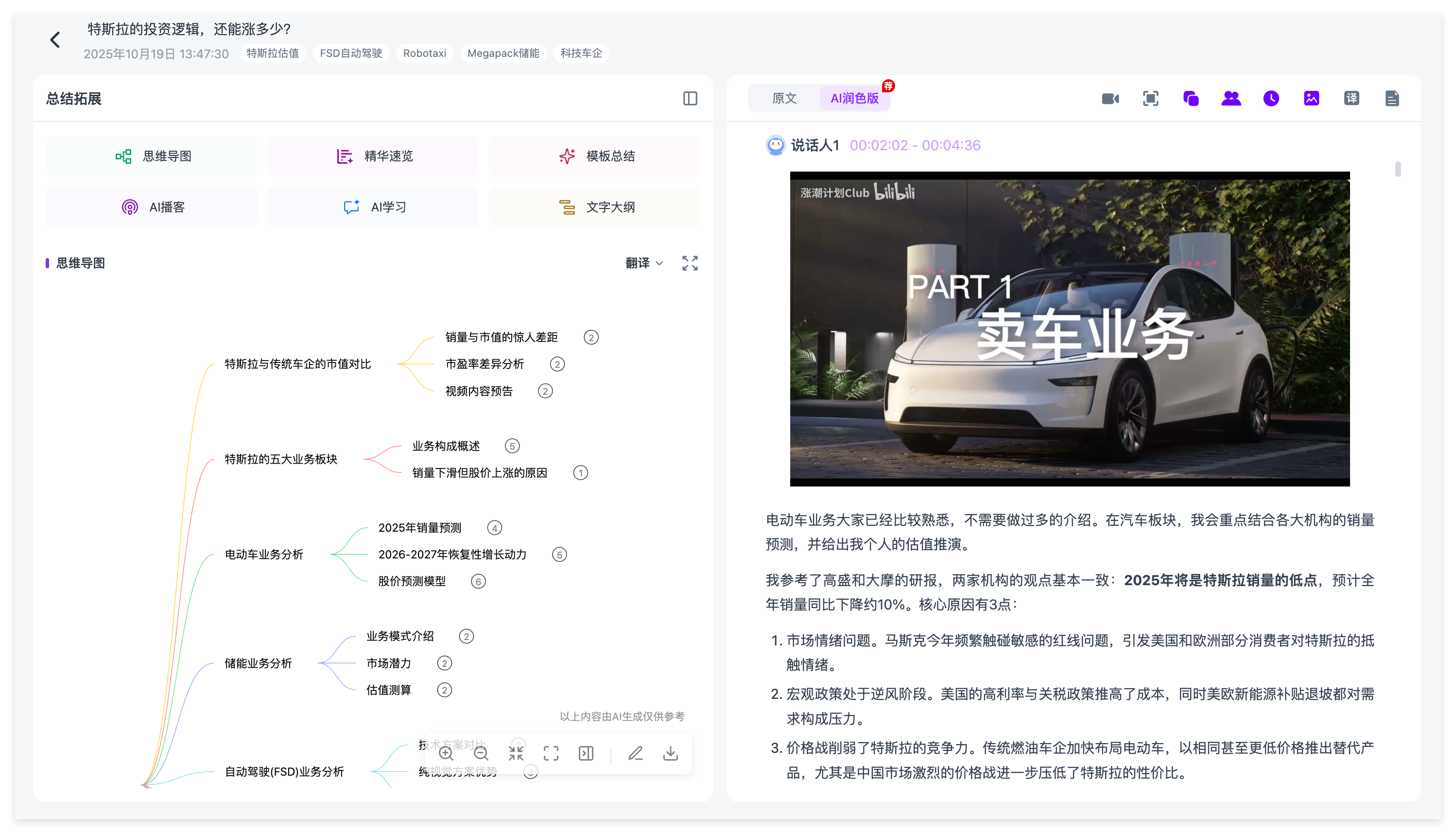Select 市盈率差异分析 mind map leaf
The height and width of the screenshot is (834, 1456).
(485, 365)
